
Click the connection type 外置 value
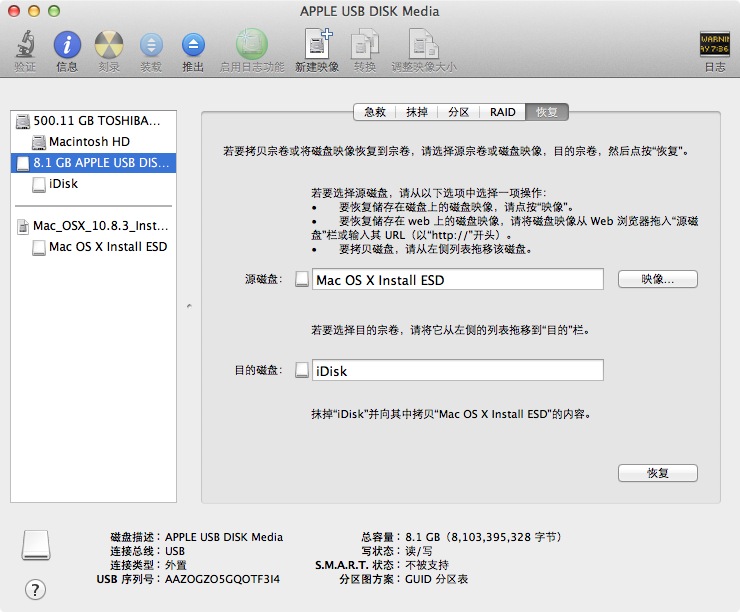(x=176, y=565)
